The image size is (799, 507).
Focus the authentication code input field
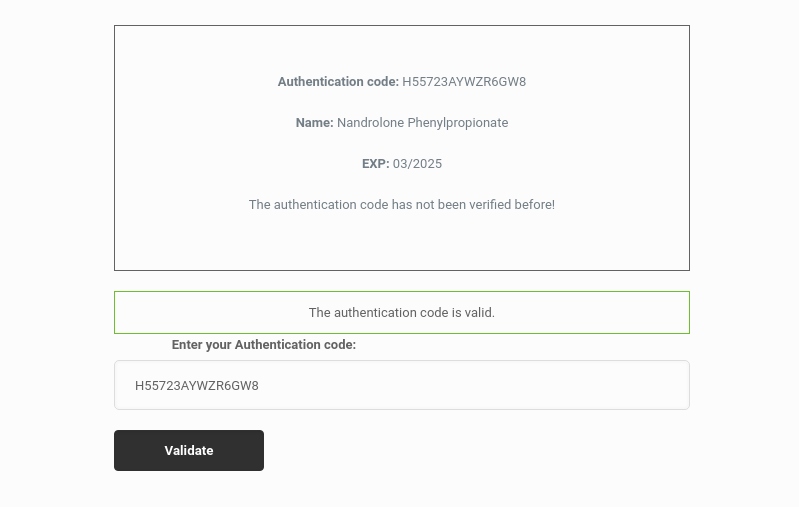(402, 385)
